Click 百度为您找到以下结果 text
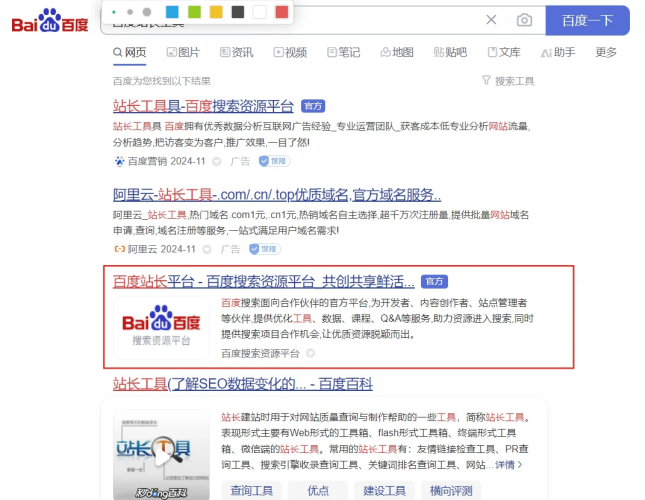The height and width of the screenshot is (500, 645). tap(162, 81)
